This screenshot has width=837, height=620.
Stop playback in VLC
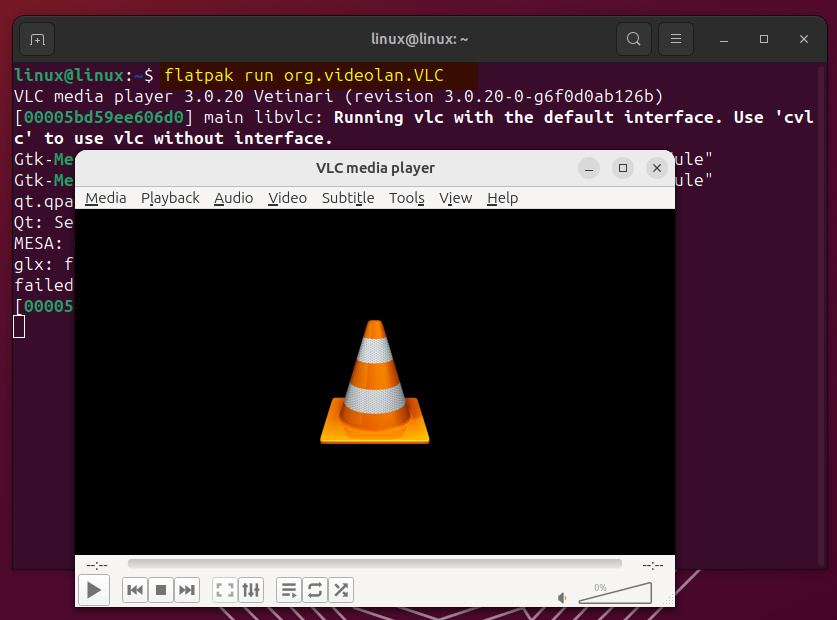click(161, 590)
